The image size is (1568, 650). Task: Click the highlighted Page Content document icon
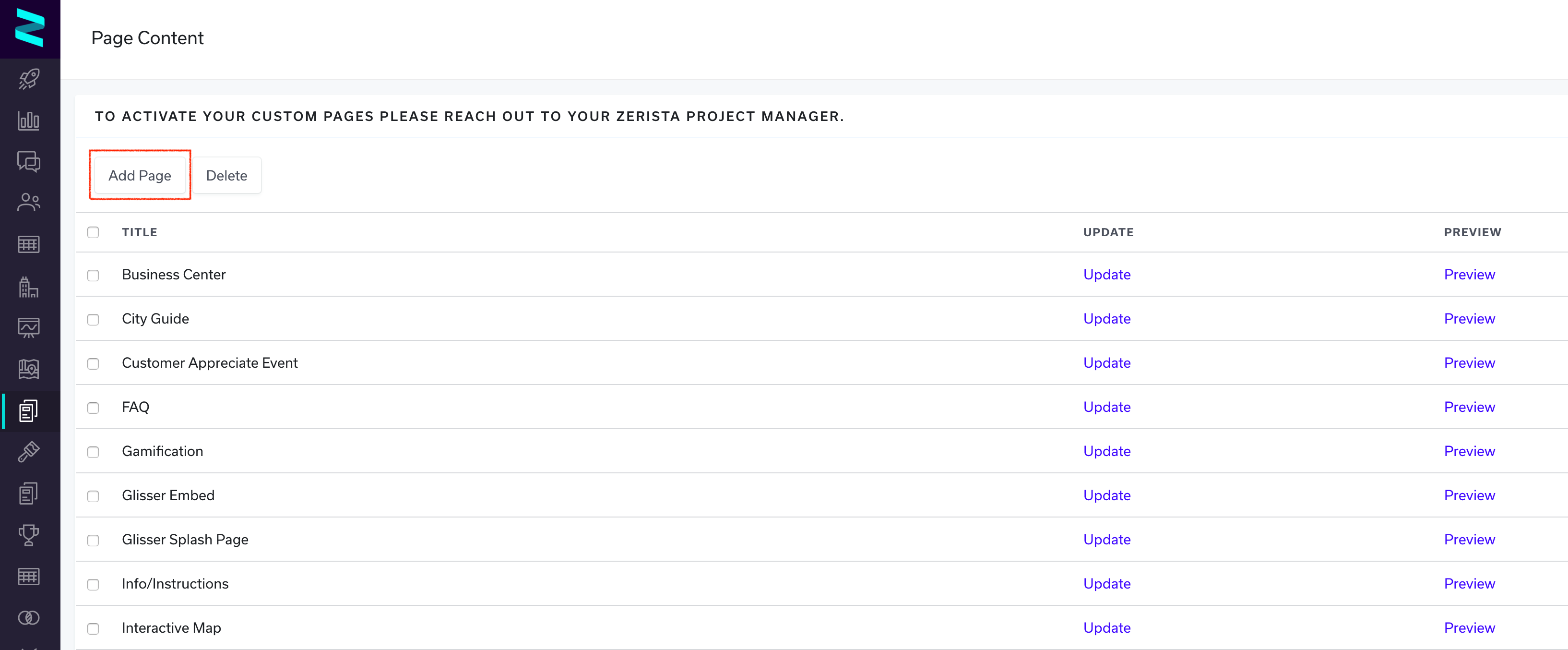tap(29, 410)
